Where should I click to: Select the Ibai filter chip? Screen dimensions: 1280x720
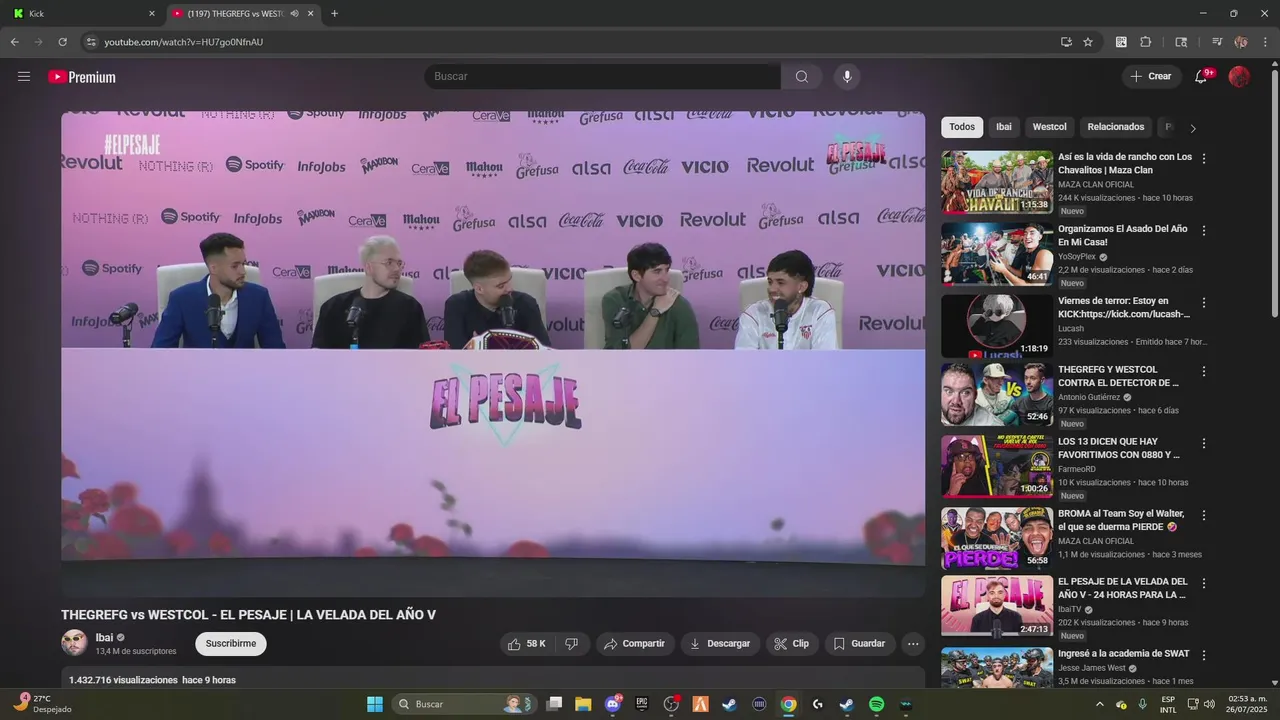tap(1003, 127)
